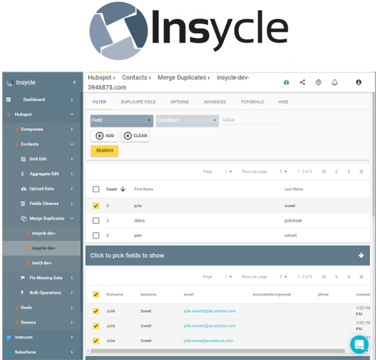Uncheck the julie sweet row checkbox
The image size is (376, 360).
(96, 206)
